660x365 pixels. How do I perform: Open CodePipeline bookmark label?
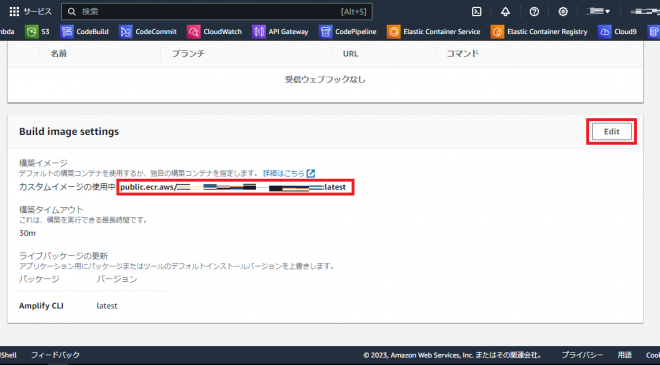click(356, 32)
